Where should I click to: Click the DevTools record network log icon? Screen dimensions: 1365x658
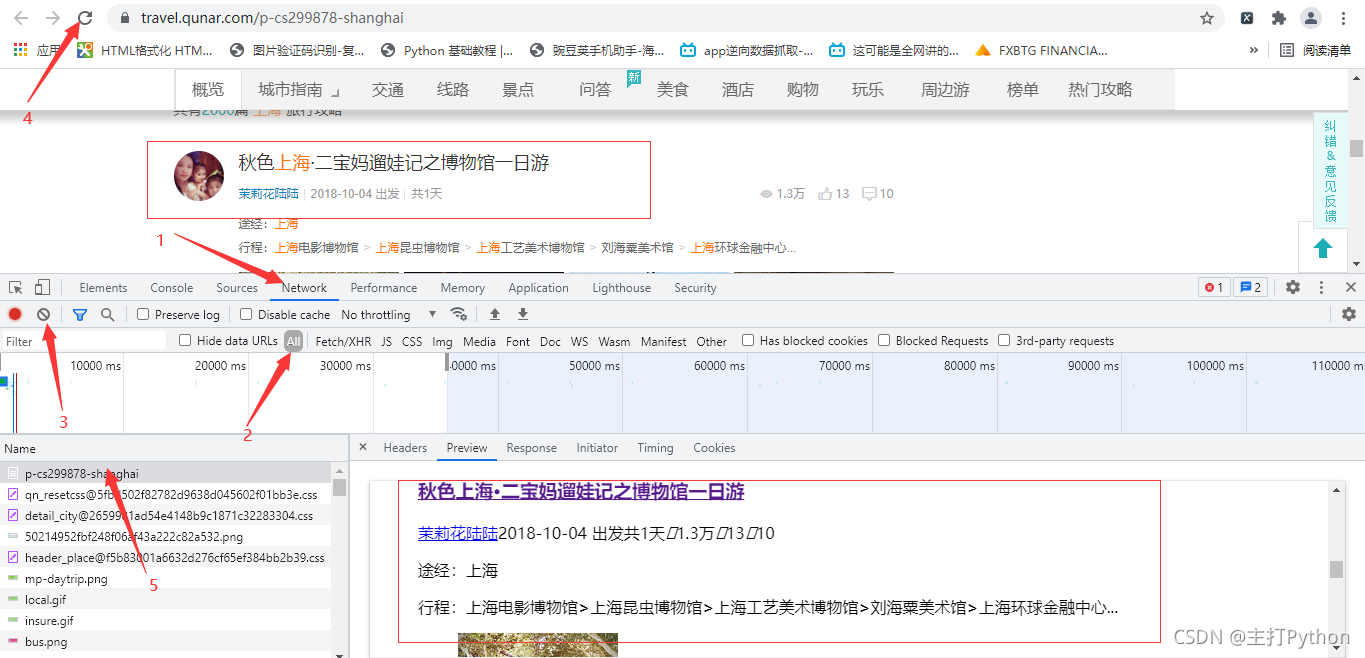tap(15, 314)
